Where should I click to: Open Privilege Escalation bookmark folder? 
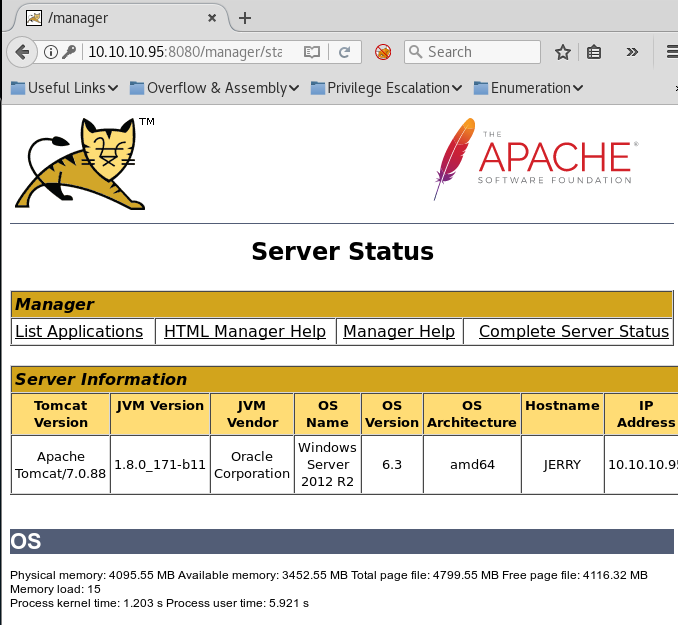pyautogui.click(x=386, y=88)
